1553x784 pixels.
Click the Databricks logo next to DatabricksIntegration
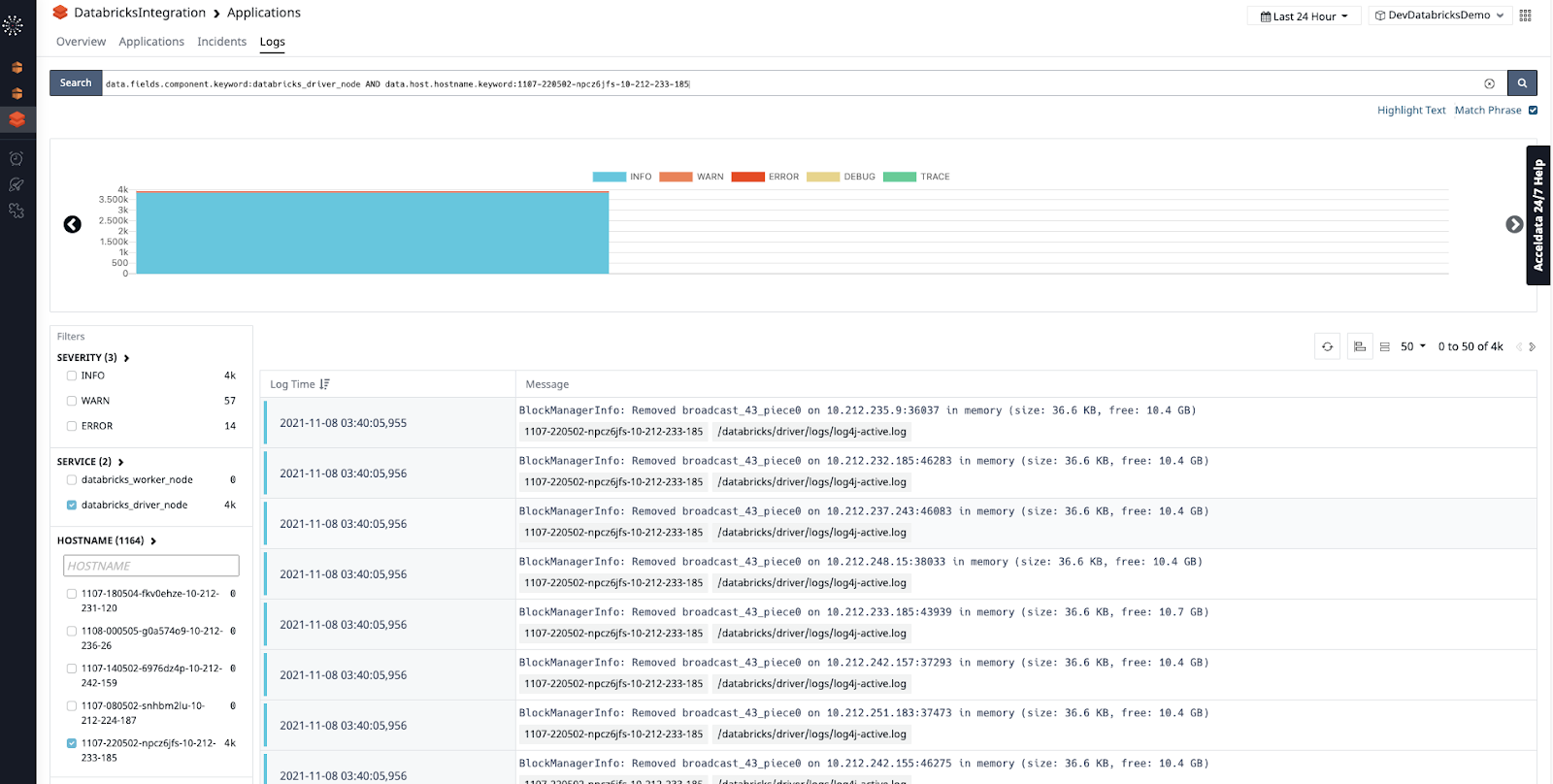click(x=60, y=13)
